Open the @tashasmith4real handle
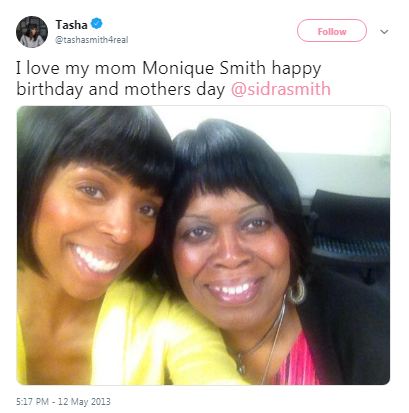The image size is (409, 413). tap(92, 40)
